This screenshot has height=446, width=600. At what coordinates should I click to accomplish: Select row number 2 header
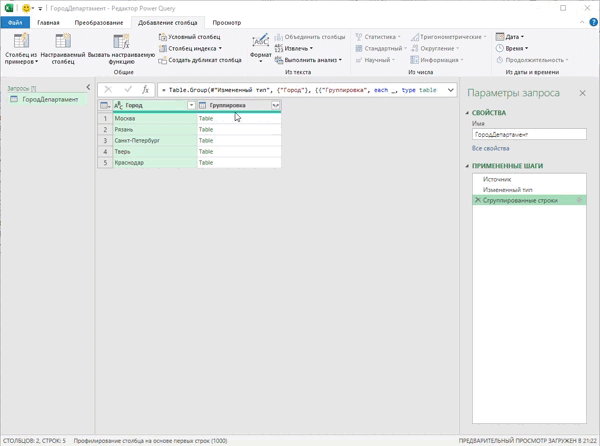click(x=105, y=130)
